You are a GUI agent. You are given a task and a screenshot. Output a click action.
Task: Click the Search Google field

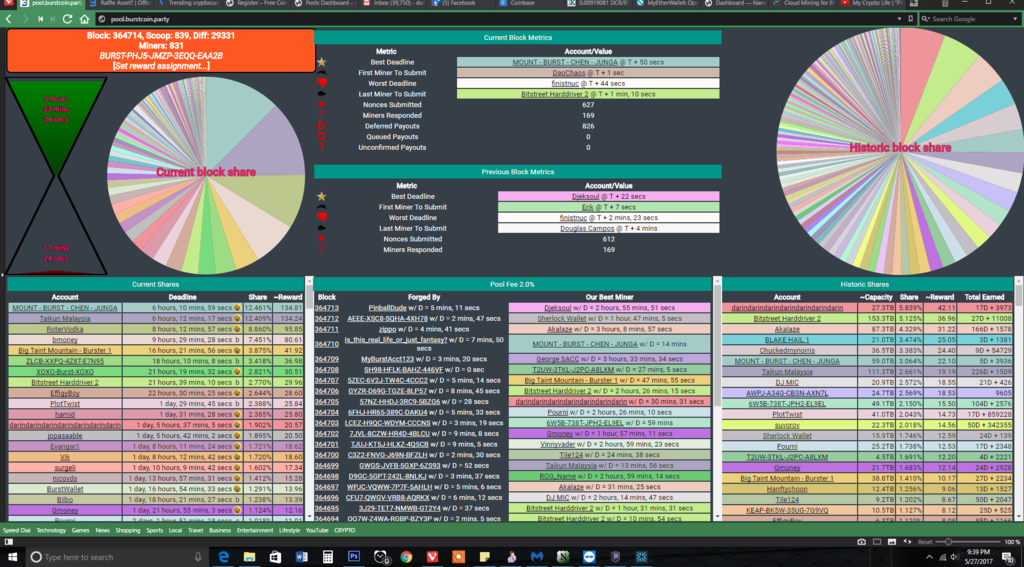[x=970, y=19]
